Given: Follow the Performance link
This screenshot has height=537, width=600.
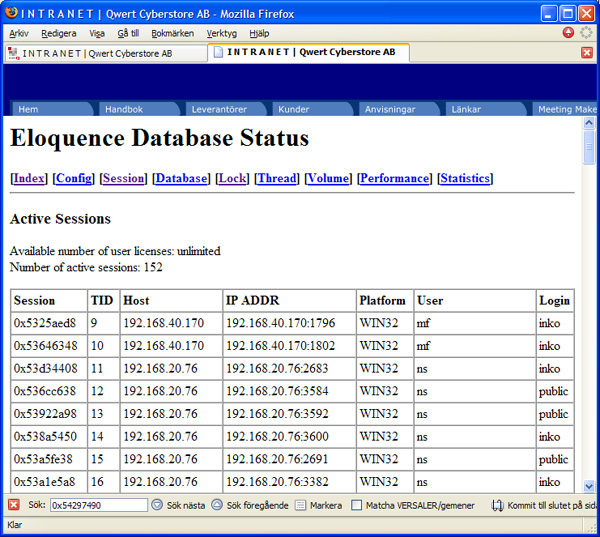Looking at the screenshot, I should pos(395,178).
